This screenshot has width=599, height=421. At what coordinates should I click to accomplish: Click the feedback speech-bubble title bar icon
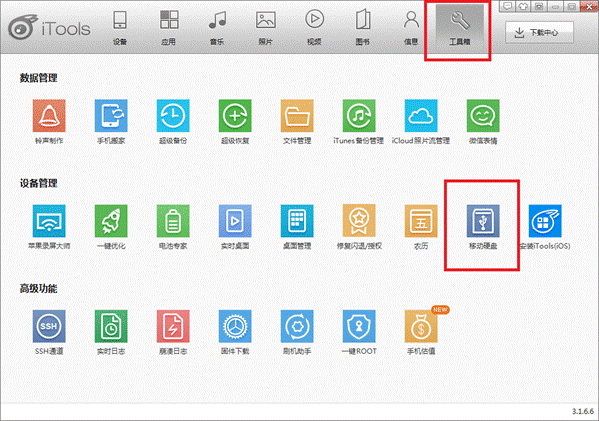click(x=507, y=6)
